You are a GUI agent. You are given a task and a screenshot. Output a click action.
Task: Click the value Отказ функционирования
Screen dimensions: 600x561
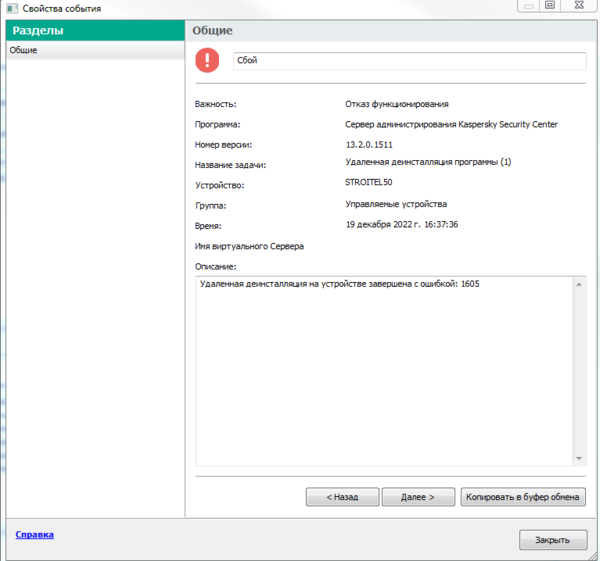point(397,104)
